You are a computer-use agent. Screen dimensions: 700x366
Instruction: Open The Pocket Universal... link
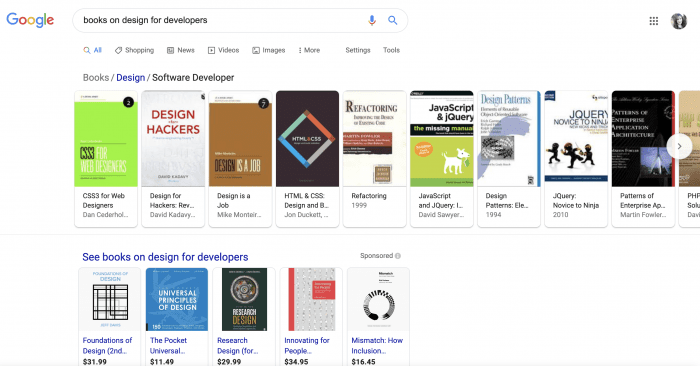point(168,345)
